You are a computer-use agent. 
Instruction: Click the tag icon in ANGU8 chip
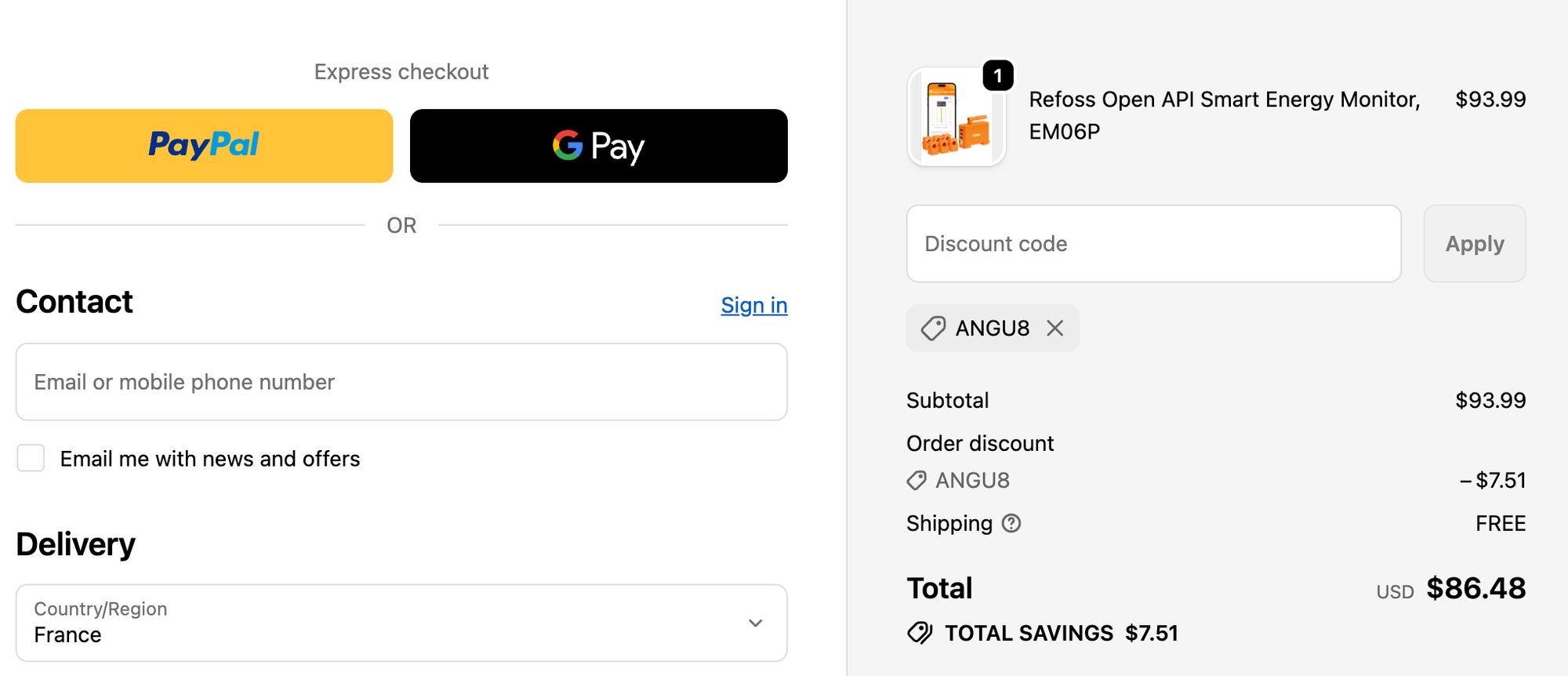pos(933,328)
